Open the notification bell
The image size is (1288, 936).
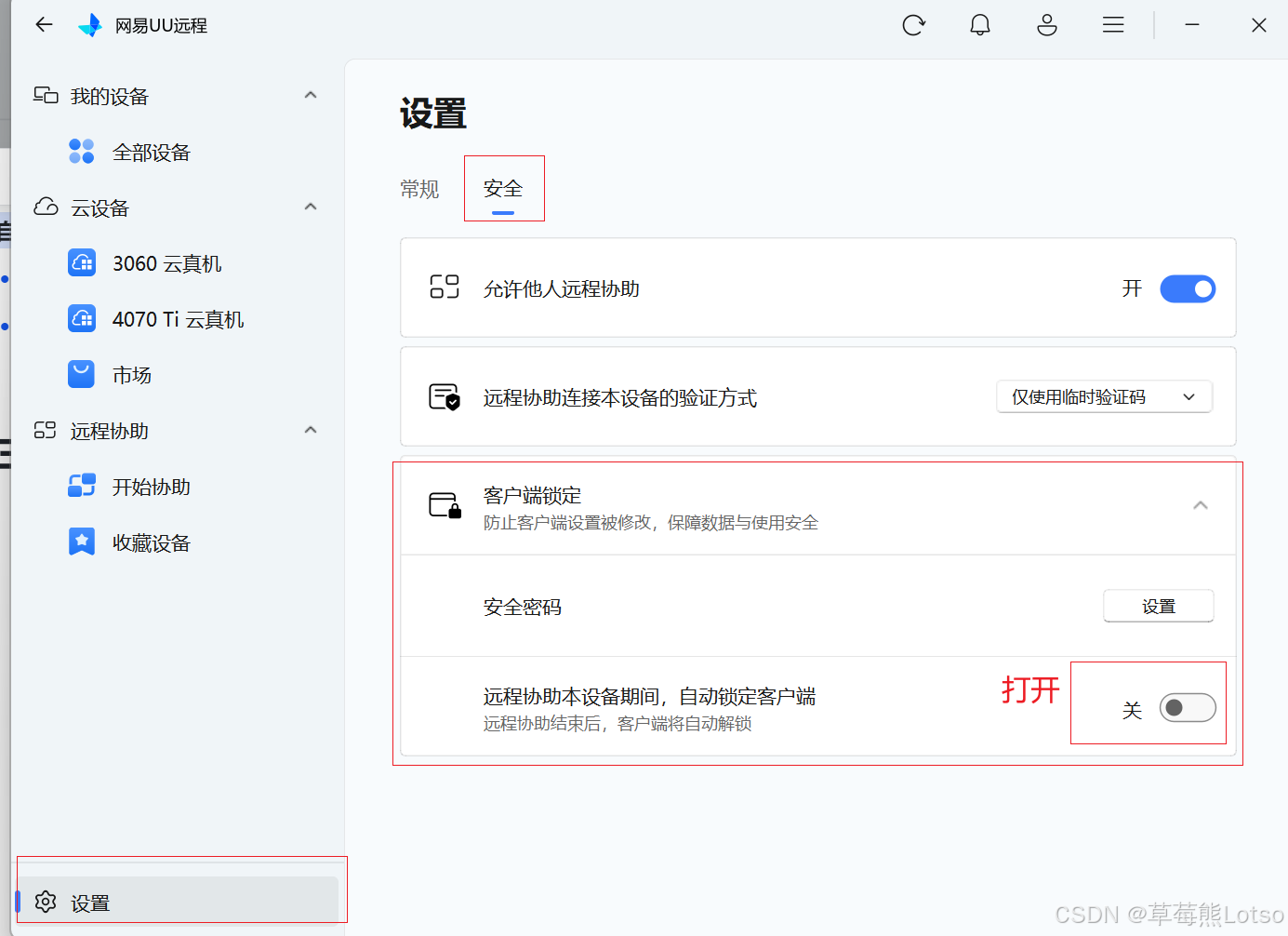pyautogui.click(x=980, y=25)
